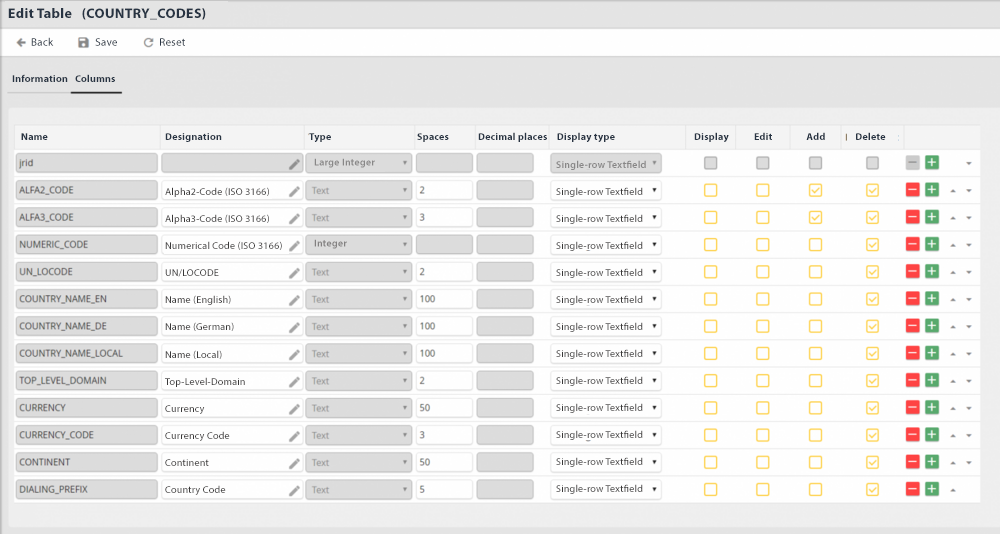Enable Display checkbox for COUNTRY_NAME_EN
Viewport: 1000px width, 534px height.
pos(710,299)
